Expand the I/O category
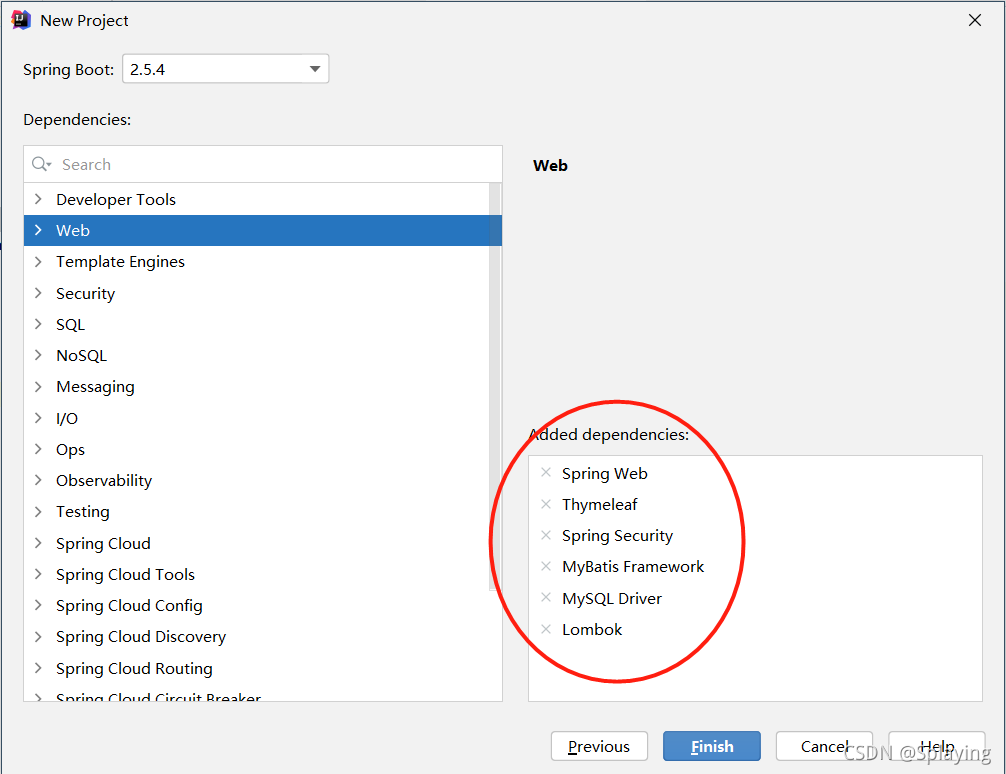The width and height of the screenshot is (1006, 774). click(38, 418)
